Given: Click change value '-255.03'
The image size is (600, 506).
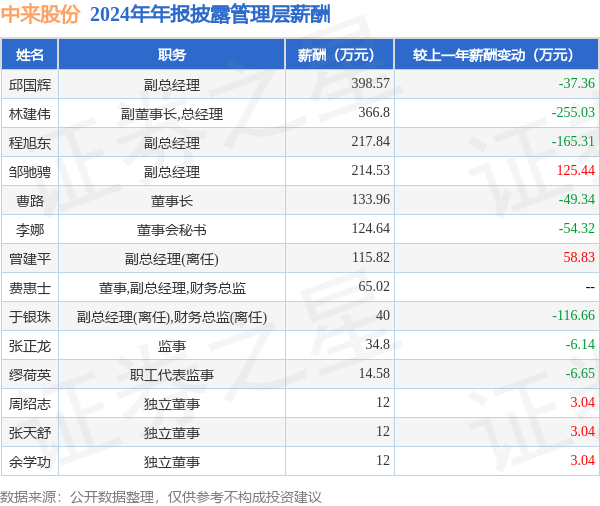Looking at the screenshot, I should [573, 112].
